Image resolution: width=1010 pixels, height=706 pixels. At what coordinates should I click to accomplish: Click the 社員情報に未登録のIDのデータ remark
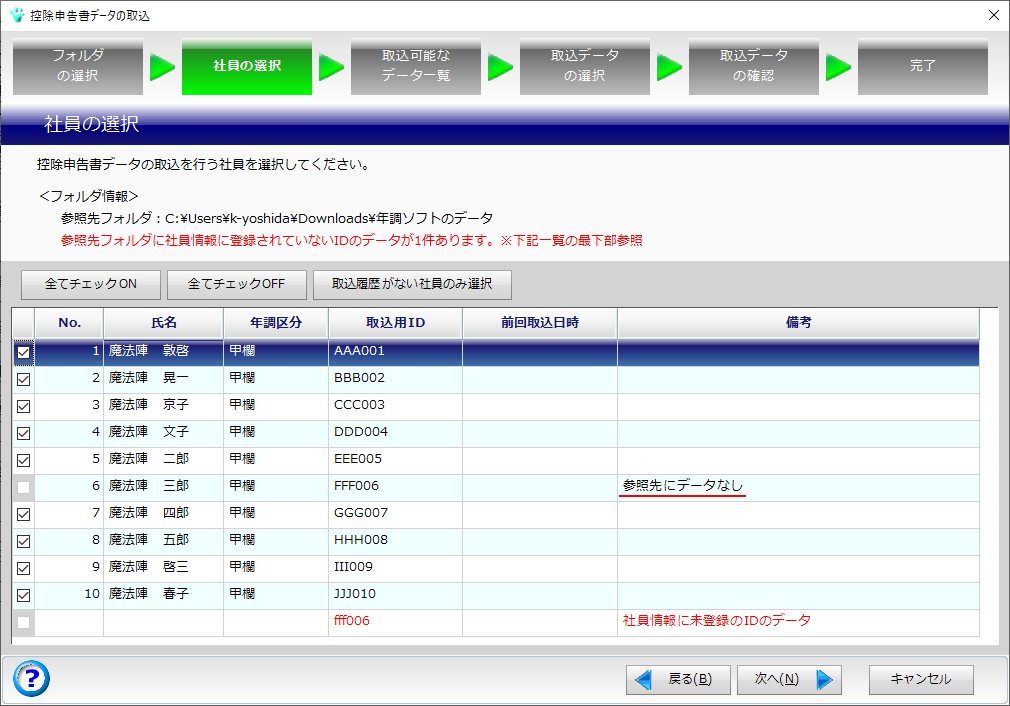(x=716, y=621)
